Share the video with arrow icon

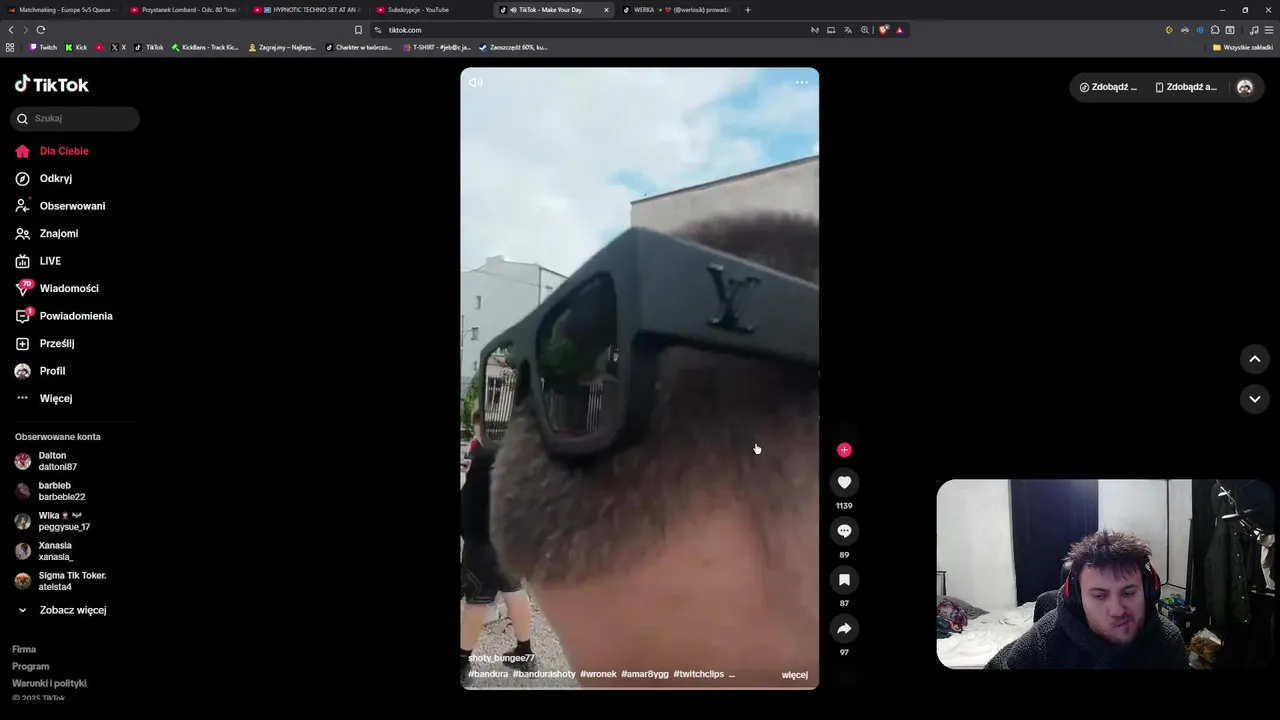pos(844,629)
